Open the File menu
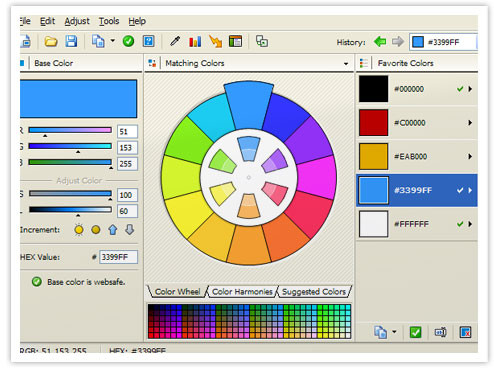Image resolution: width=494 pixels, height=370 pixels. tap(25, 21)
